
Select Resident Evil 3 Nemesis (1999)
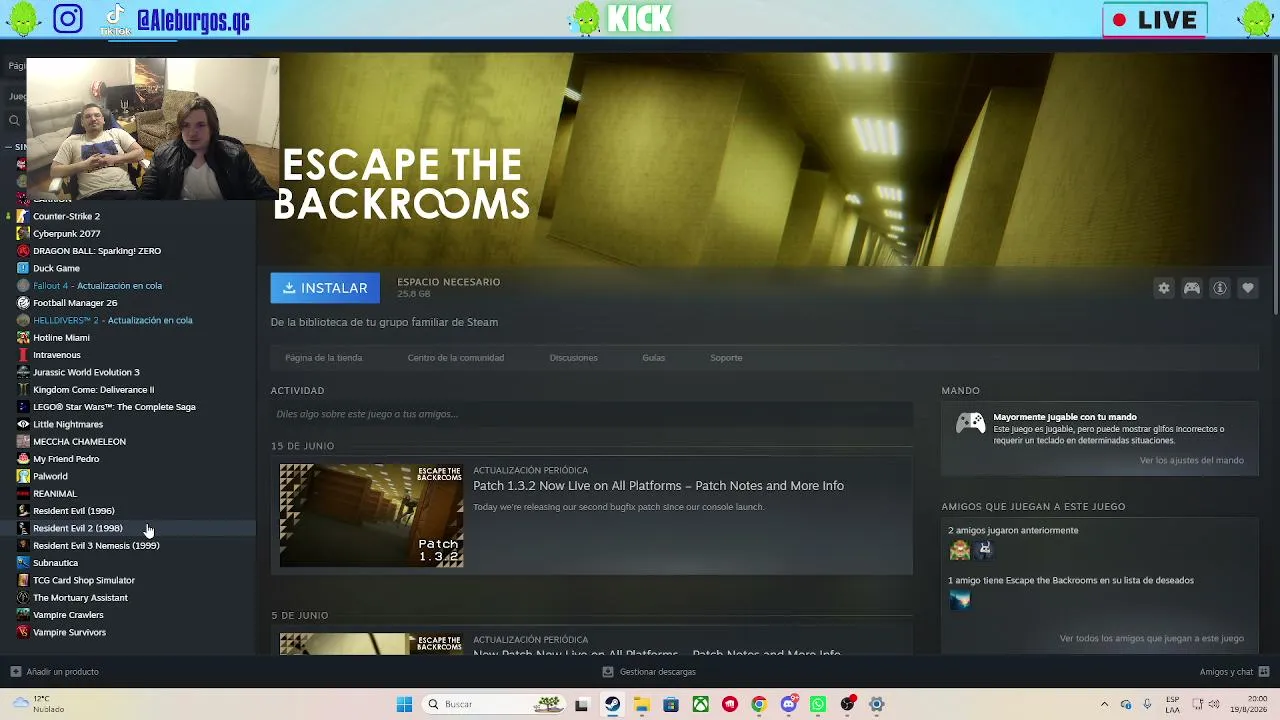[x=96, y=546]
